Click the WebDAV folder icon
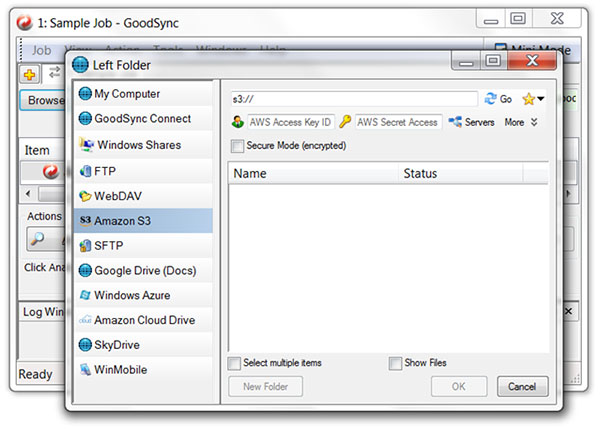This screenshot has height=429, width=600. [85, 196]
